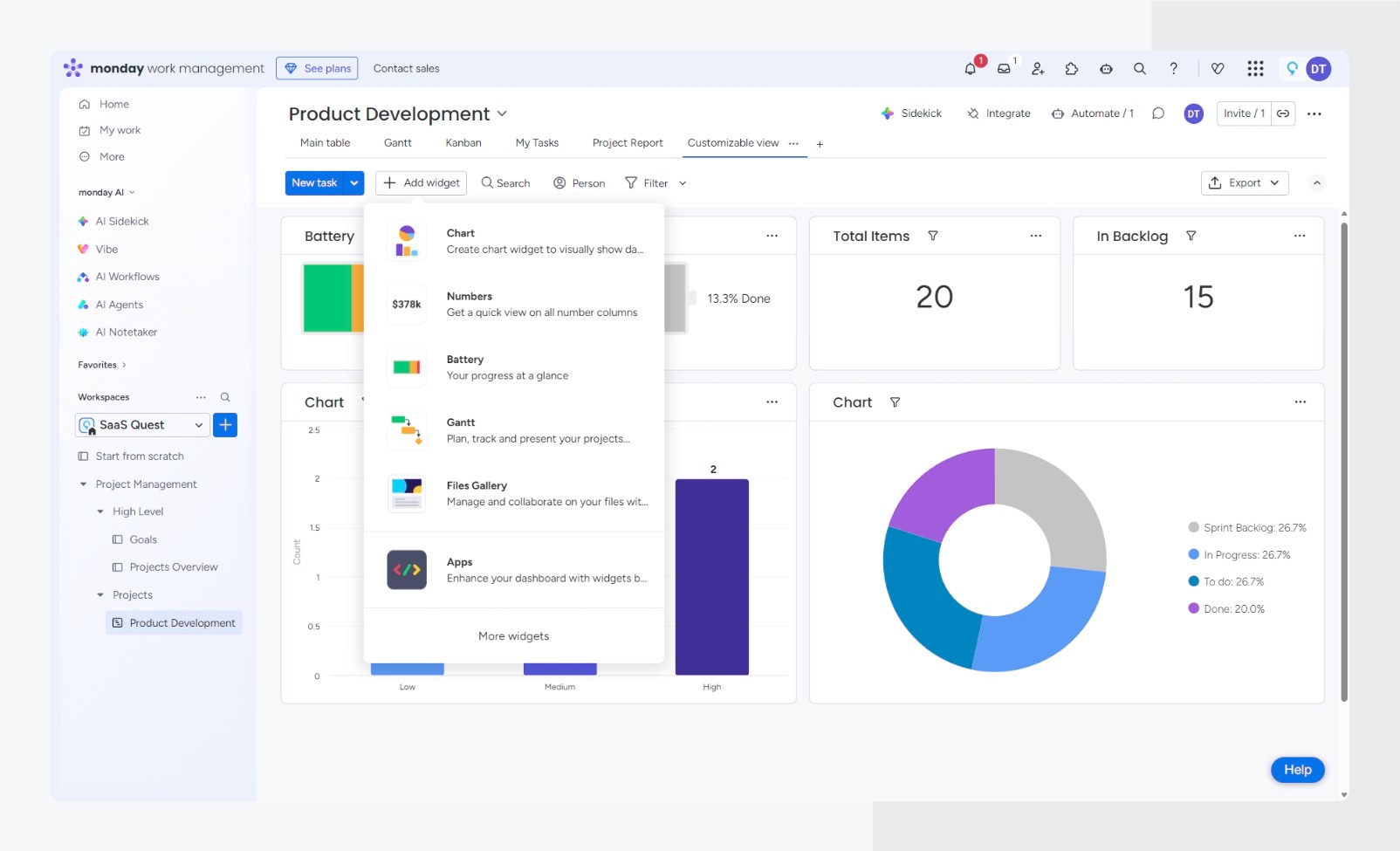This screenshot has height=851, width=1400.
Task: Open the apps marketplace puzzle icon
Action: pyautogui.click(x=1072, y=68)
